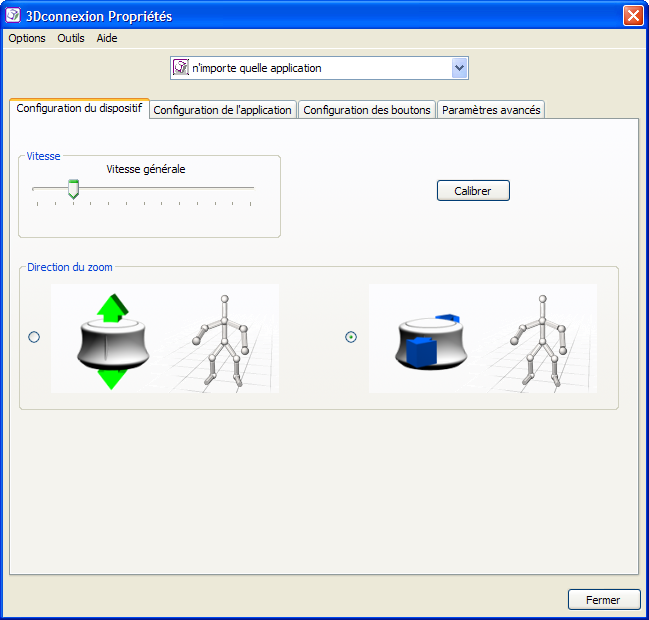Open the Outils menu
The image size is (649, 620).
(71, 38)
